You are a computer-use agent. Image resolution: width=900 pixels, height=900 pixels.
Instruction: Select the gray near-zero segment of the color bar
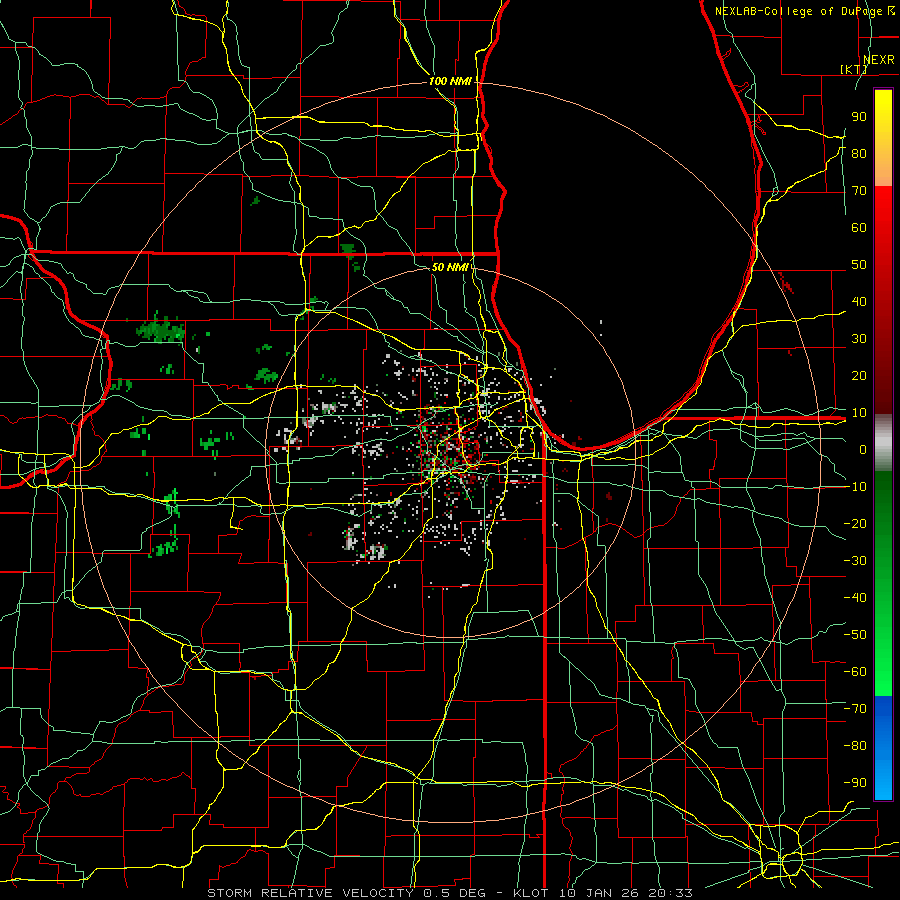883,442
